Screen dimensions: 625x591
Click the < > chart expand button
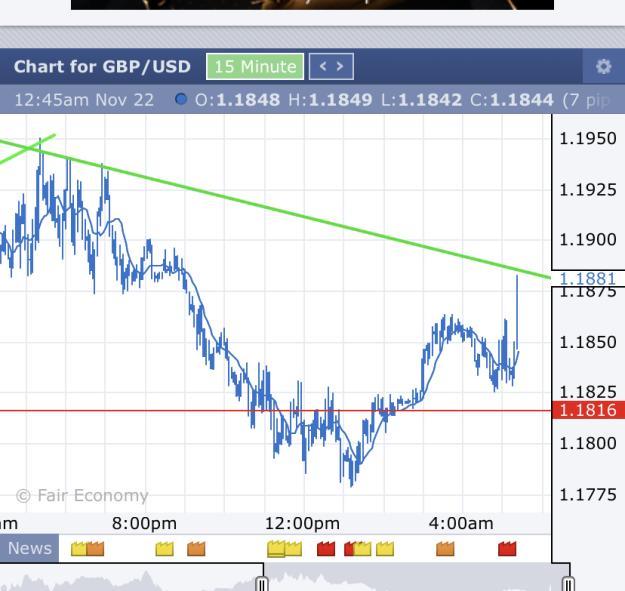coord(331,66)
